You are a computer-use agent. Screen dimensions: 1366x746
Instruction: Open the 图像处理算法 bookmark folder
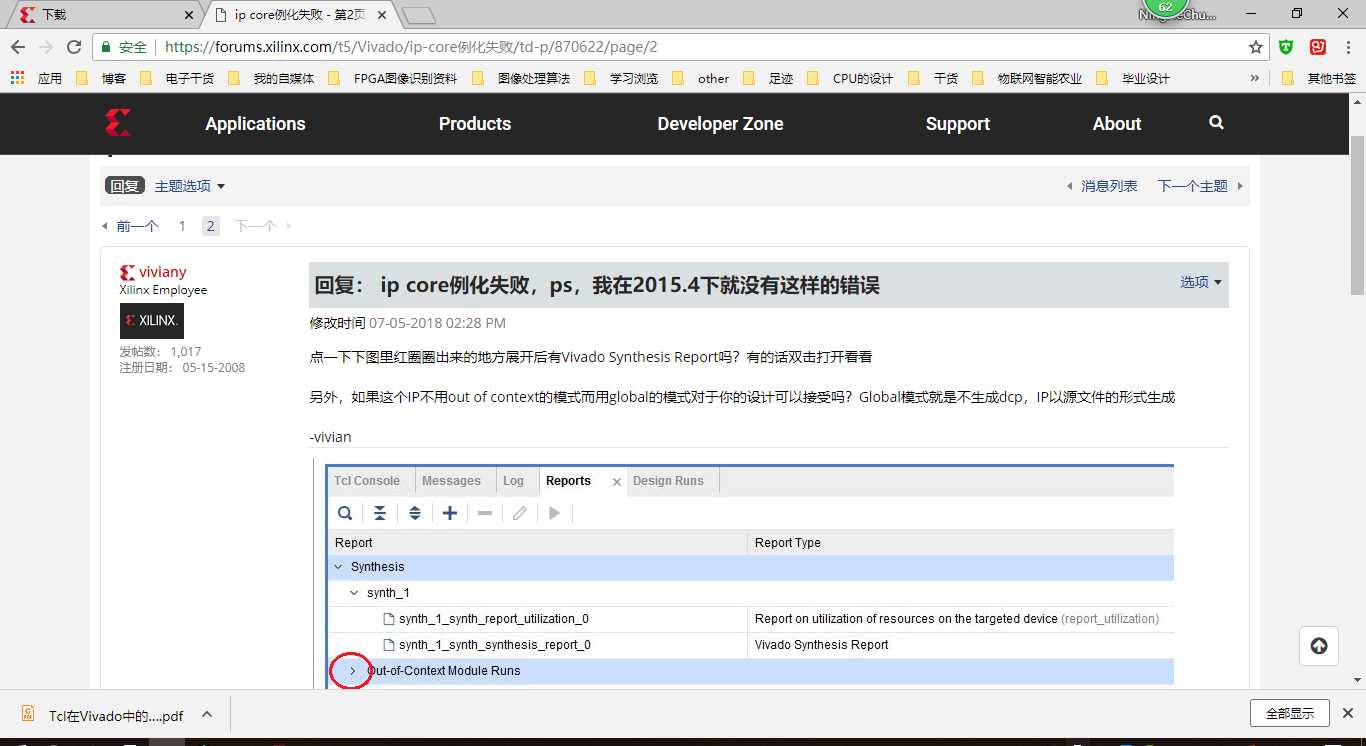point(521,78)
